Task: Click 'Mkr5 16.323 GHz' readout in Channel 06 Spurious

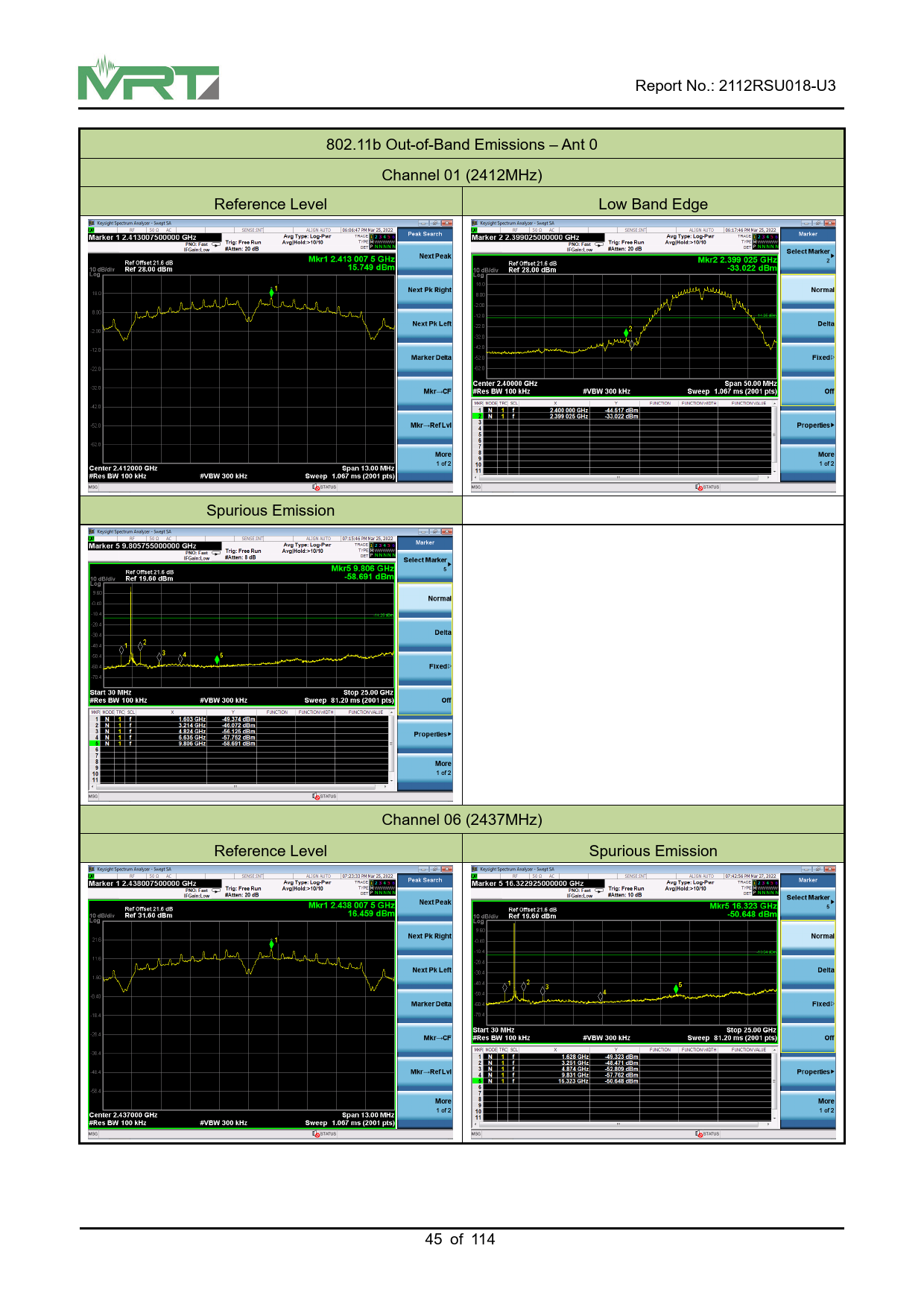Action: point(743,906)
